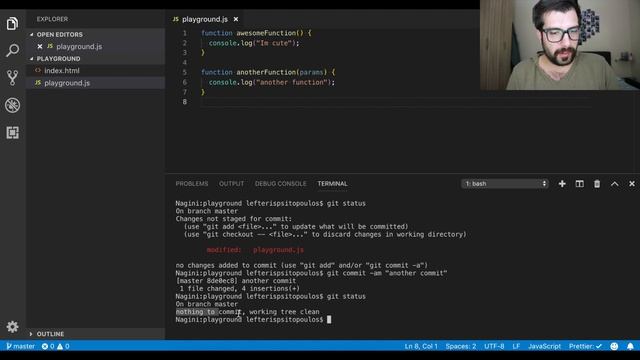Viewport: 640px width, 360px height.
Task: Change file encoding 'UTF-8'
Action: [x=494, y=346]
